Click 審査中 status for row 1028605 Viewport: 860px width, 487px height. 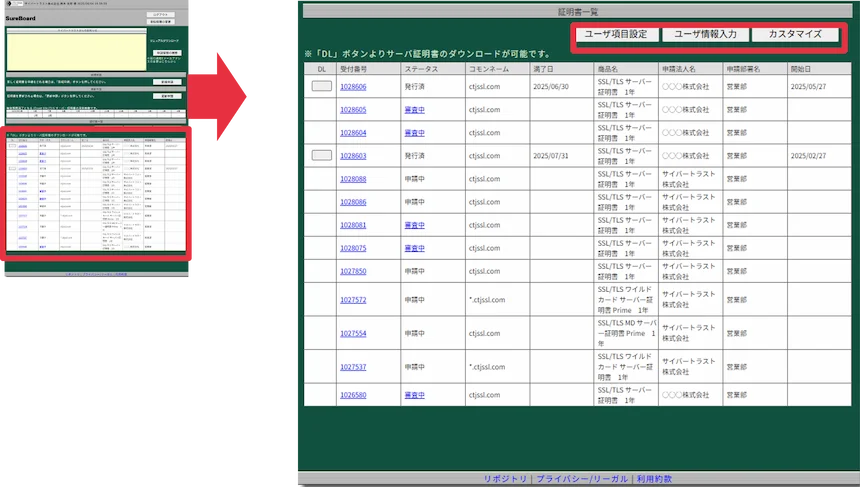point(415,110)
